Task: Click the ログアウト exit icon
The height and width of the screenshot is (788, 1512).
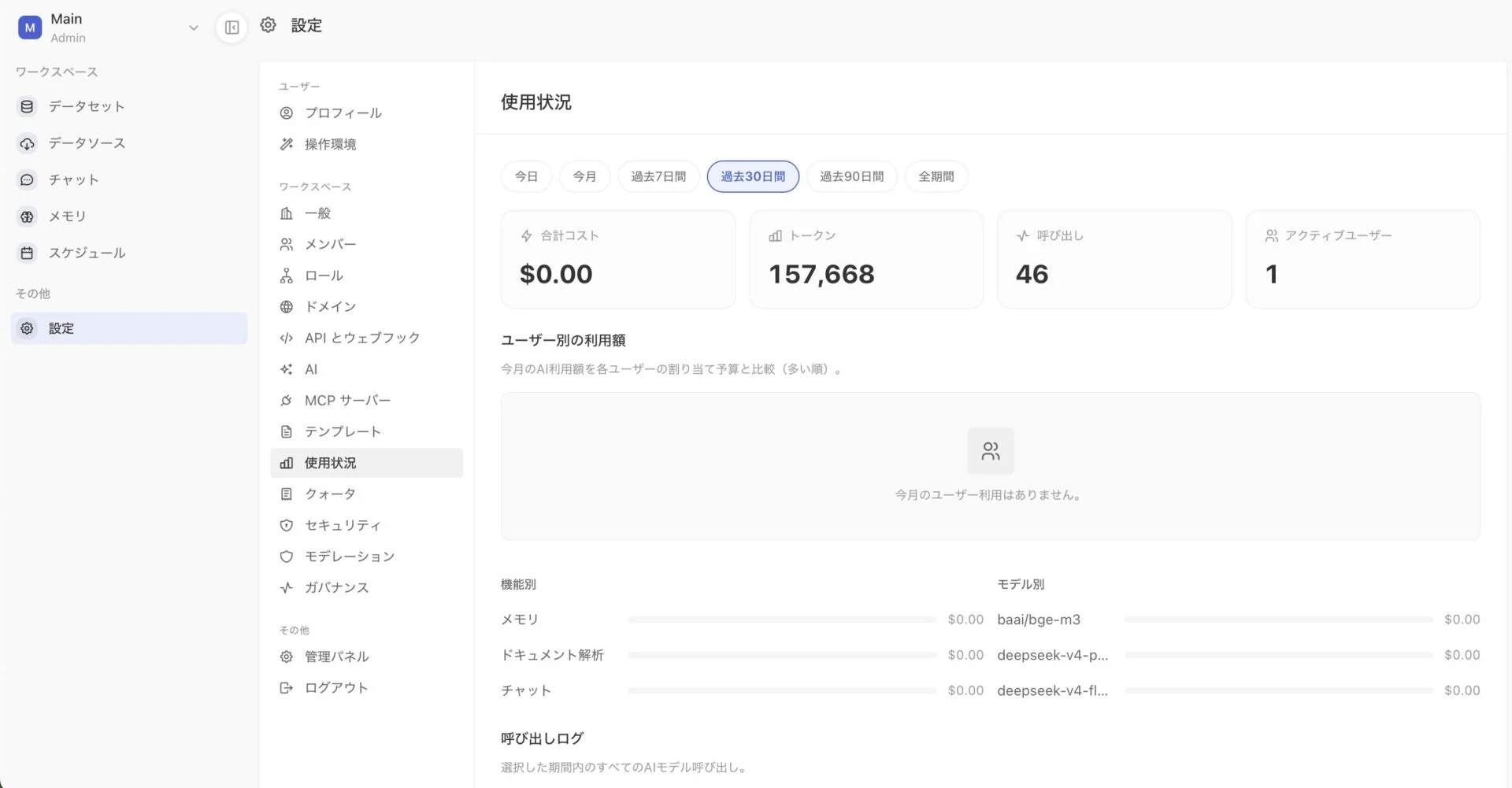Action: point(287,688)
